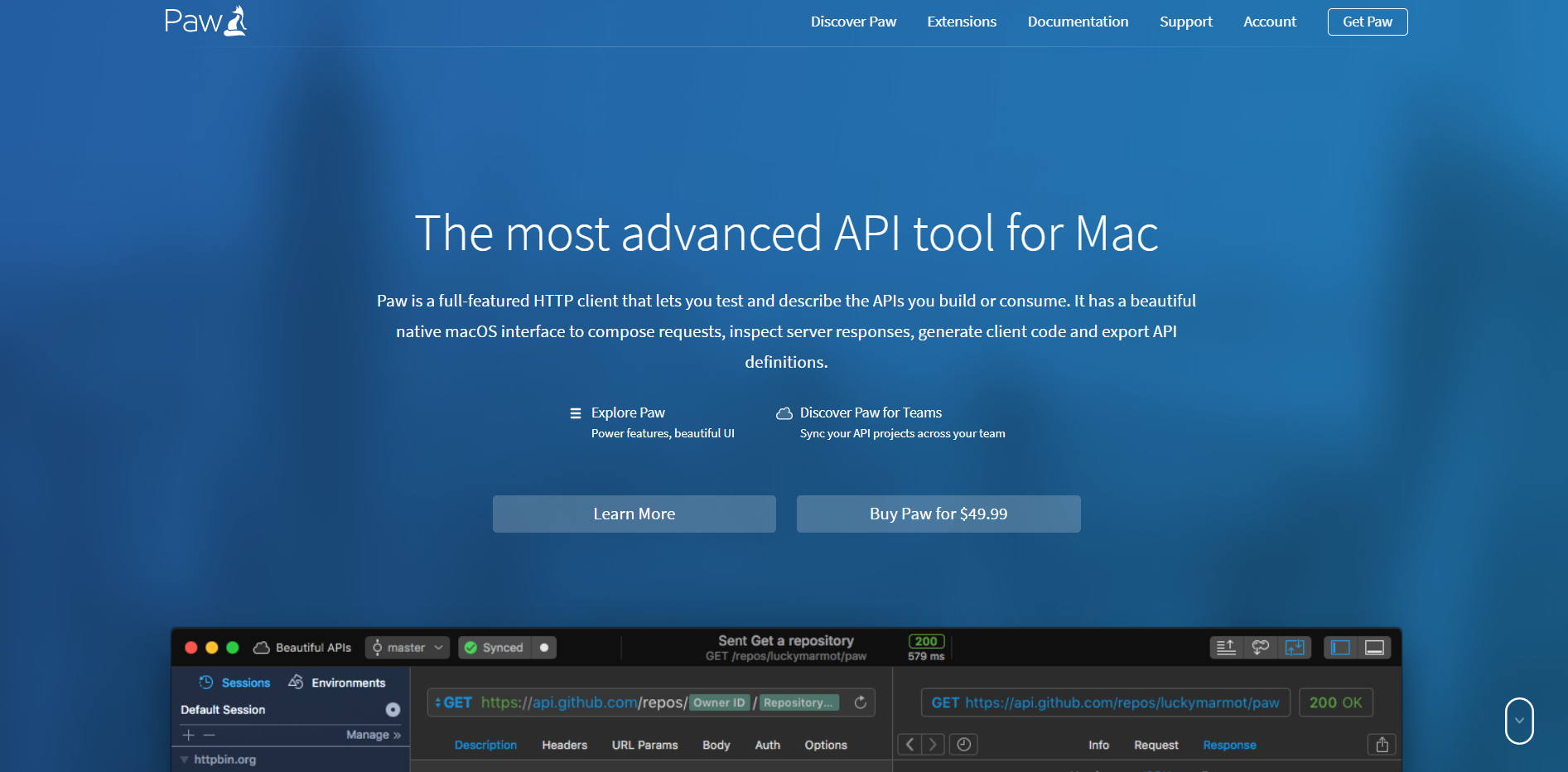Viewport: 1568px width, 772px height.
Task: Click the plus icon to add a session
Action: click(188, 735)
